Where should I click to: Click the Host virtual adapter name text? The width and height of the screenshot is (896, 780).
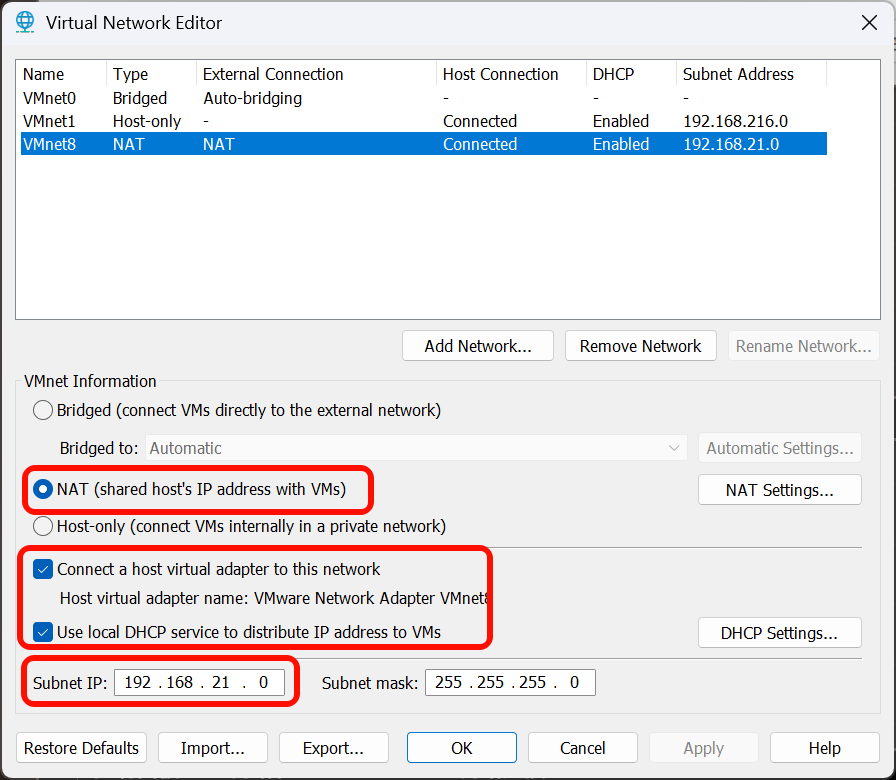pos(274,598)
